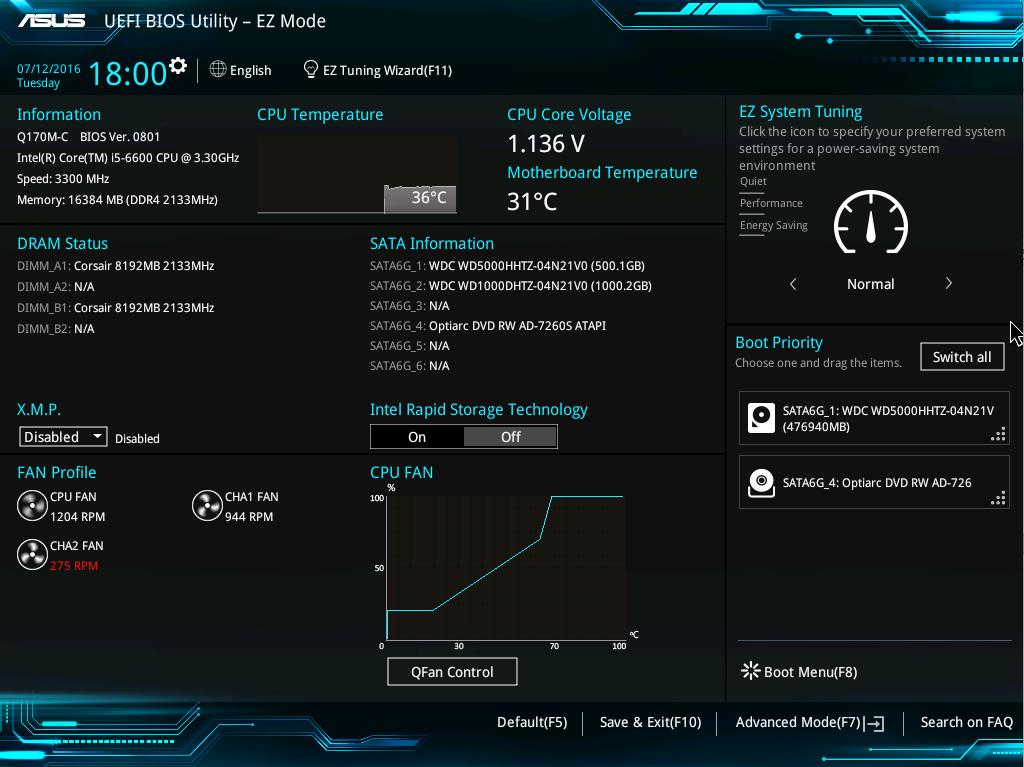Viewport: 1024px width, 767px height.
Task: Launch EZ Tuning Wizard(F11)
Action: pos(387,70)
